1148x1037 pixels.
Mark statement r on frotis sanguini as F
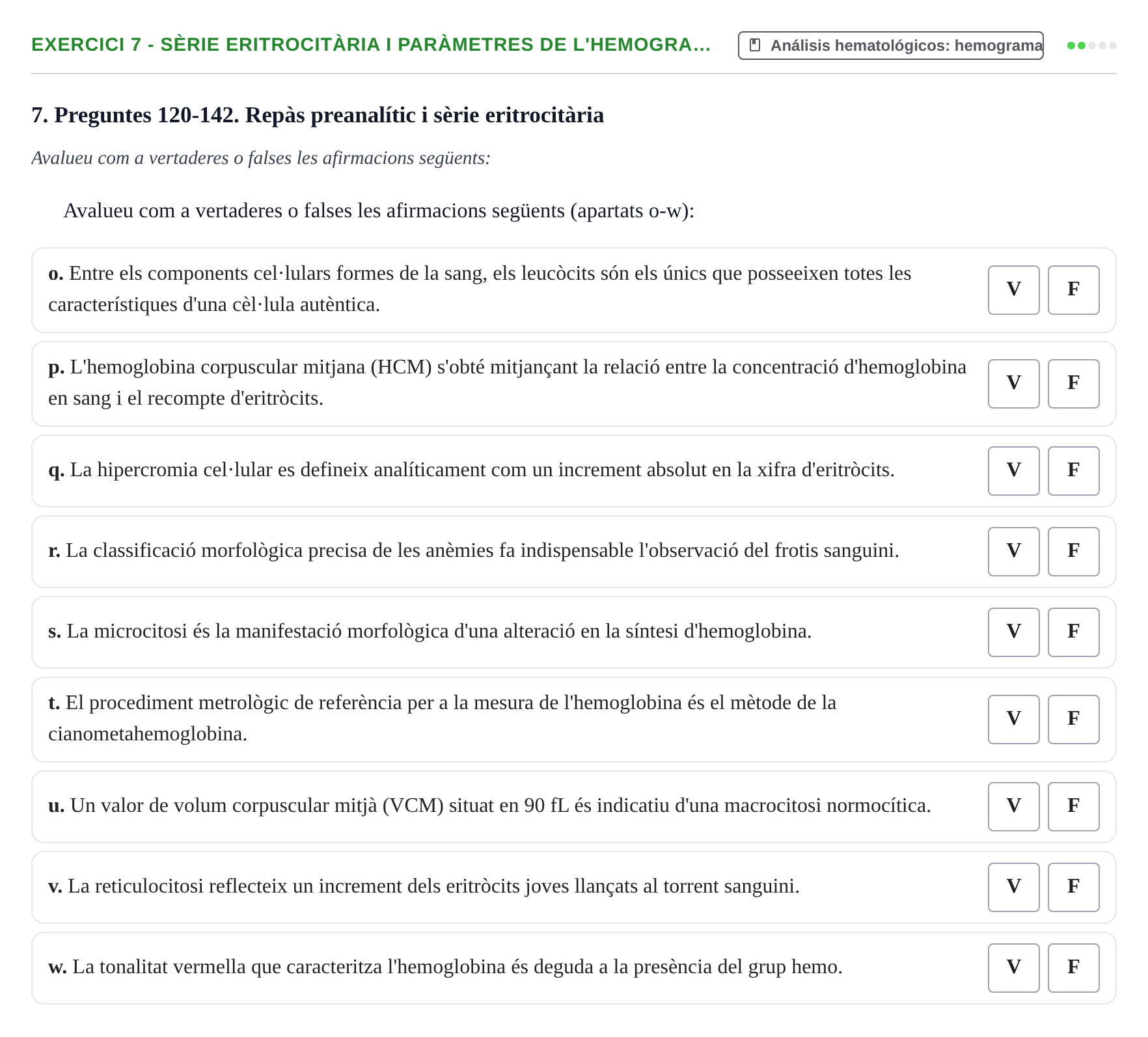coord(1073,552)
